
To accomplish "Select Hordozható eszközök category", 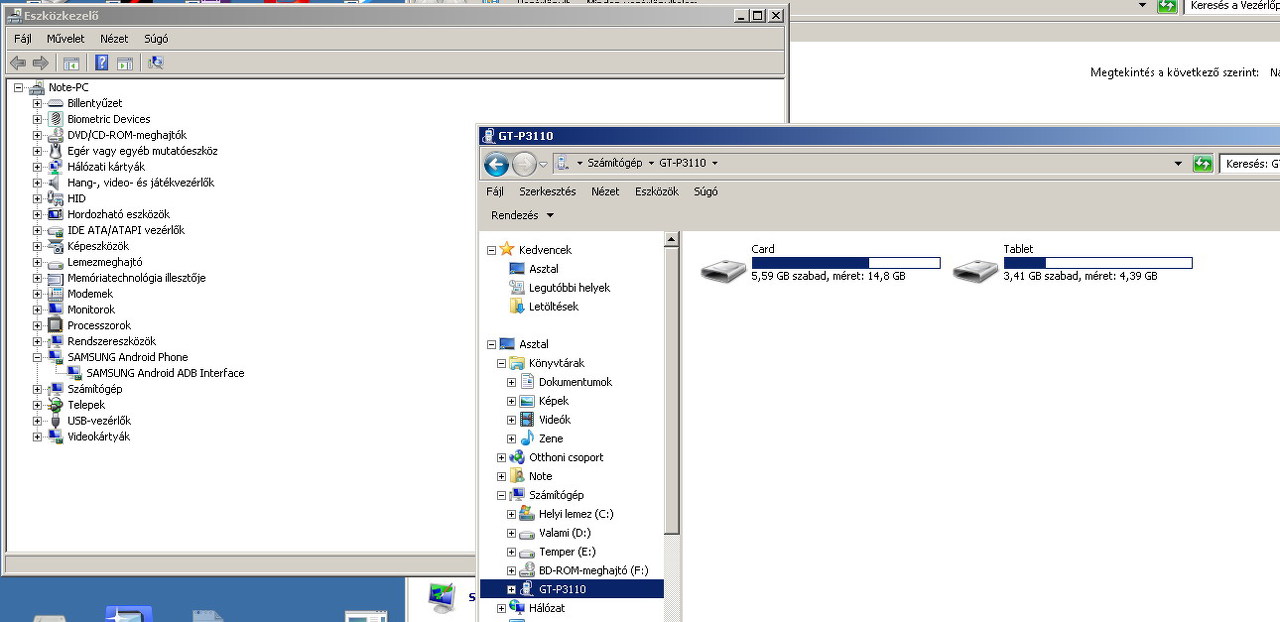I will click(x=119, y=214).
